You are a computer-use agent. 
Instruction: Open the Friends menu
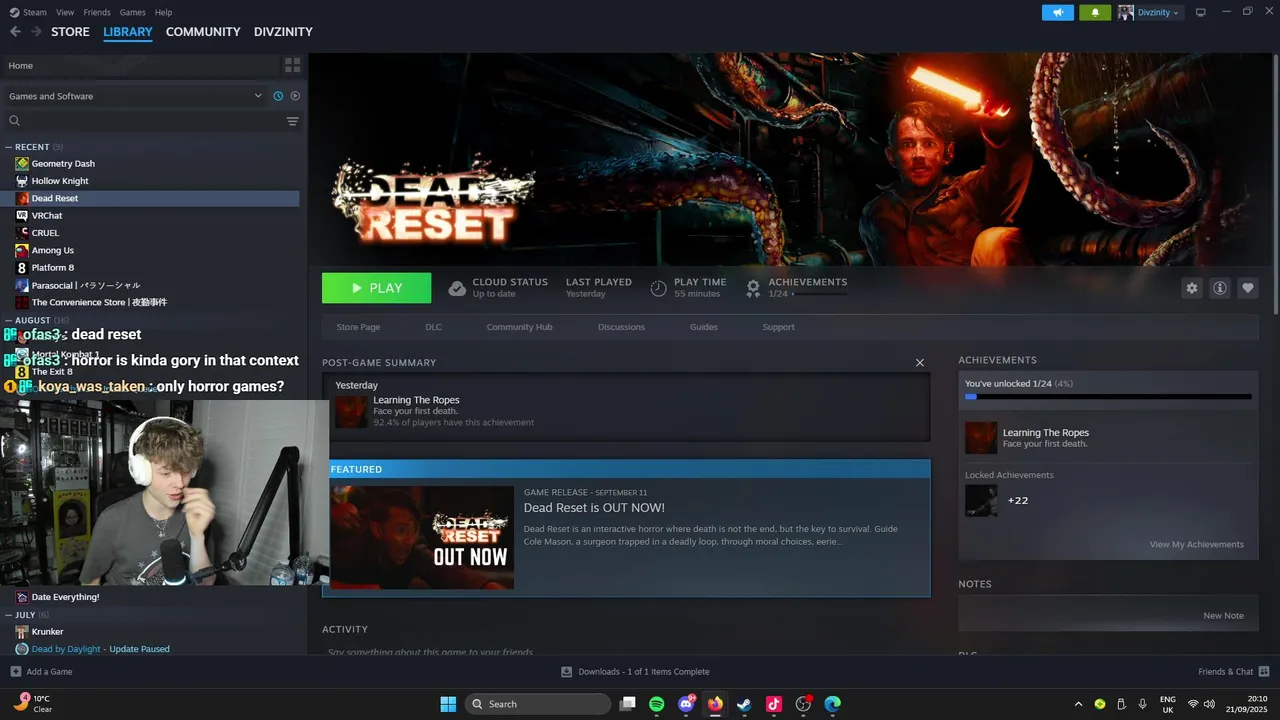97,12
